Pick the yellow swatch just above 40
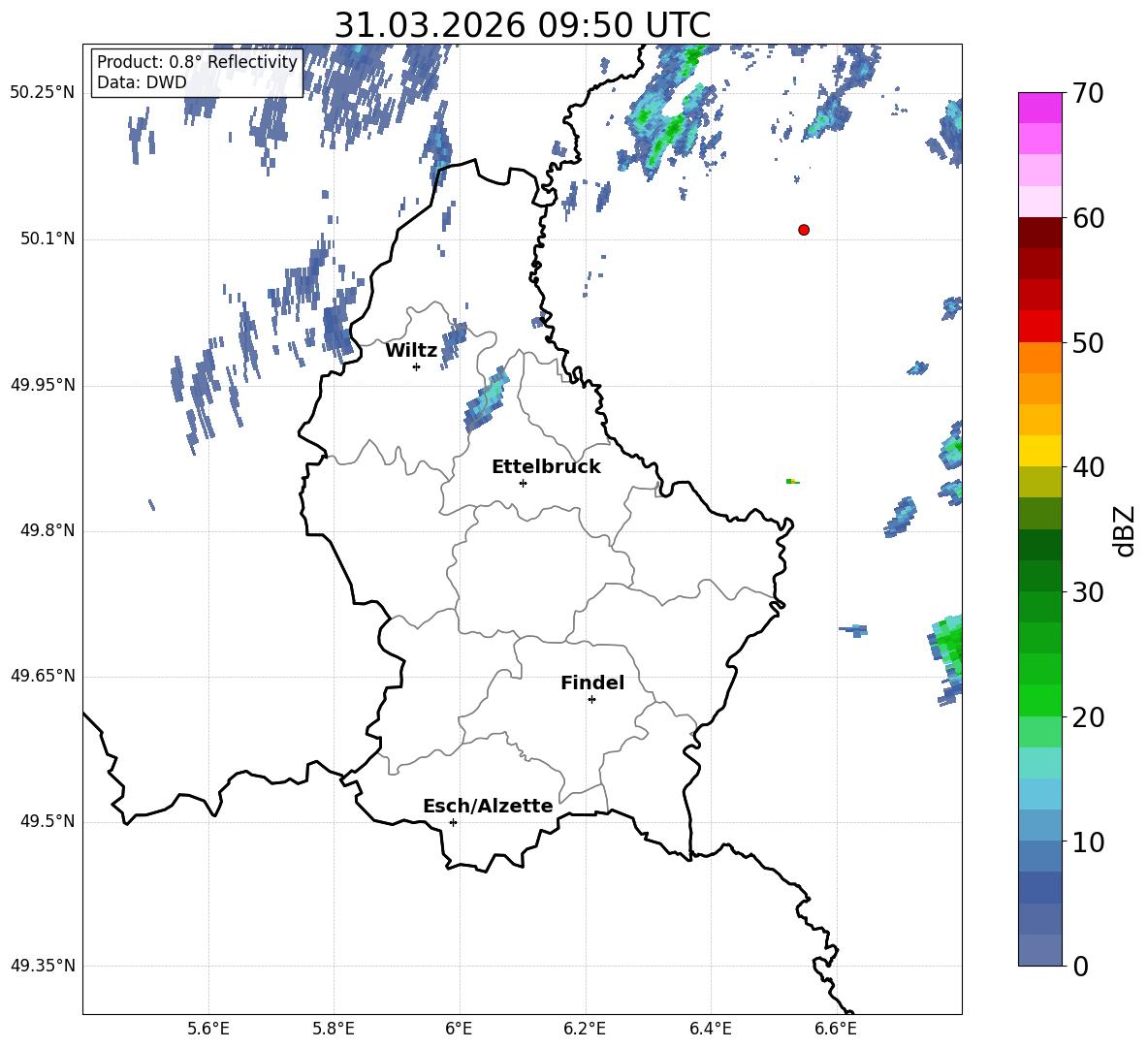This screenshot has height=1048, width=1148. tap(1039, 451)
